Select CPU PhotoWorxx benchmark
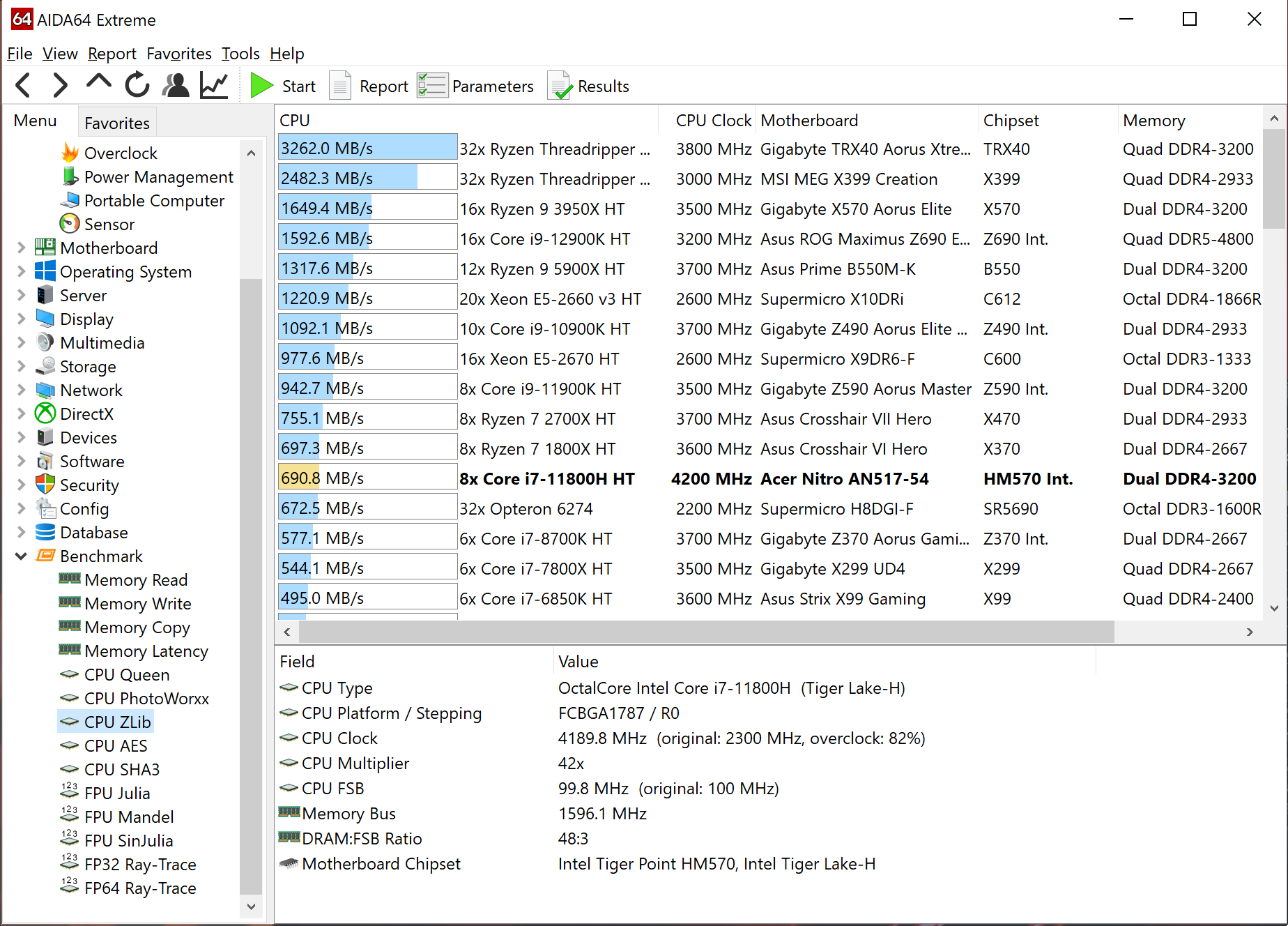Viewport: 1288px width, 926px height. (x=146, y=698)
